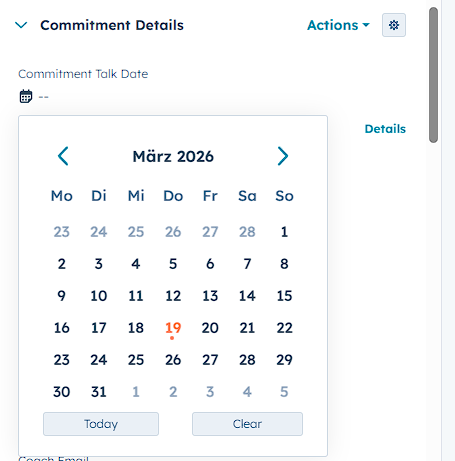Select March 1 in the calendar
This screenshot has width=455, height=461.
click(x=284, y=232)
